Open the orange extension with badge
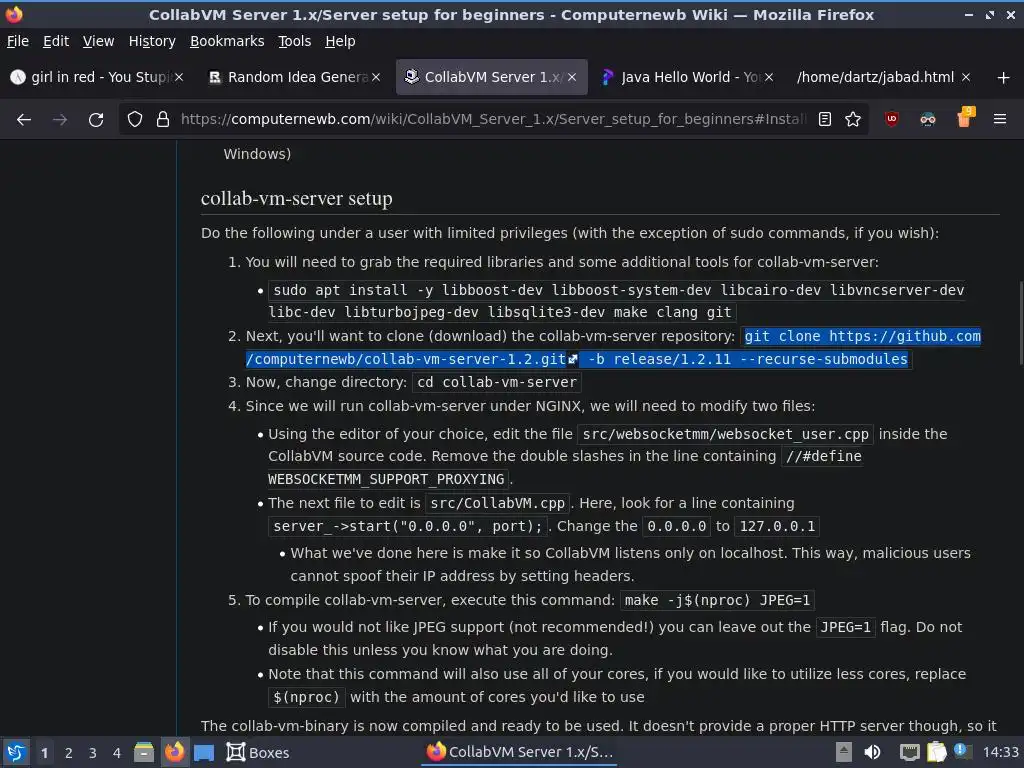The width and height of the screenshot is (1024, 768). tap(965, 118)
